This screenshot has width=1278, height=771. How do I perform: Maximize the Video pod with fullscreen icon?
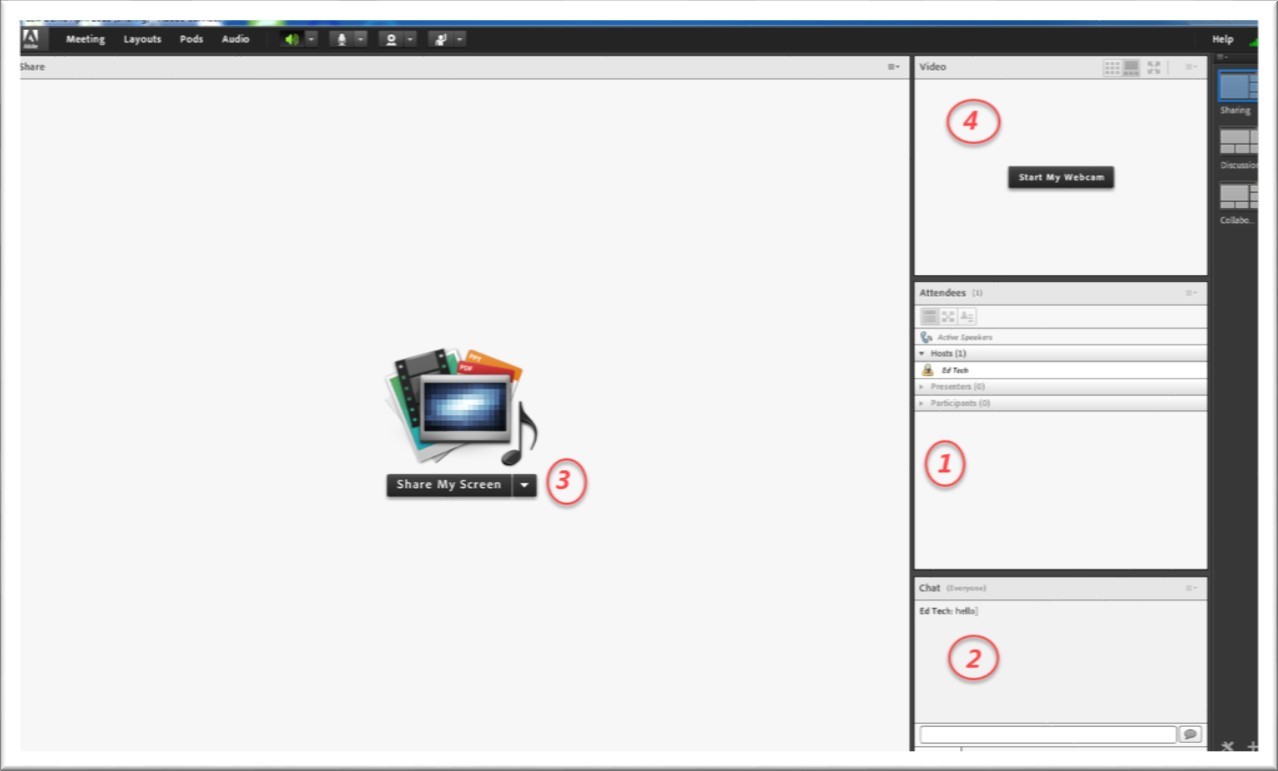pyautogui.click(x=1154, y=67)
